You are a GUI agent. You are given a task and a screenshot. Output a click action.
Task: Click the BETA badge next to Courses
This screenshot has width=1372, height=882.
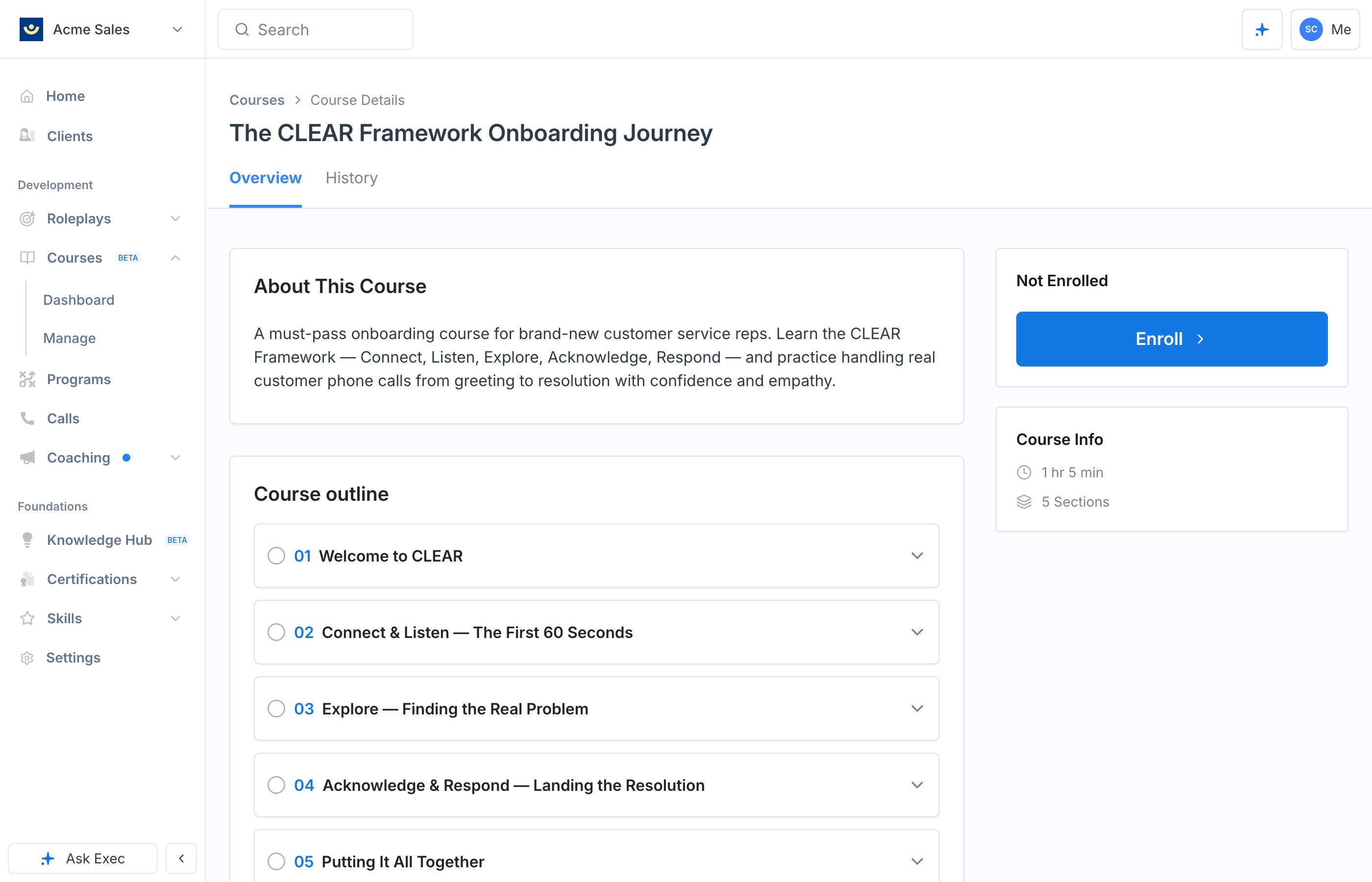click(128, 258)
